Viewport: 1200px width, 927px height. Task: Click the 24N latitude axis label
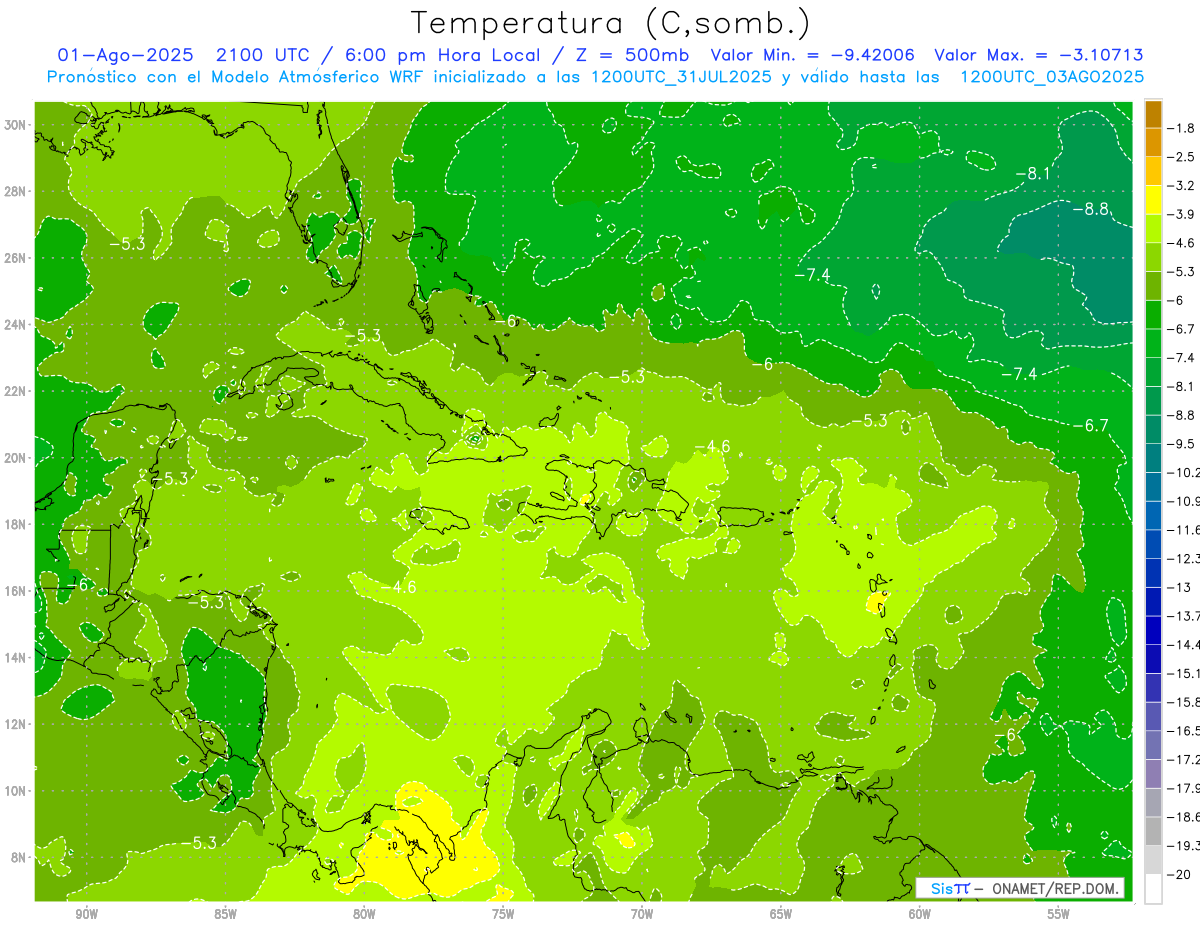click(15, 324)
